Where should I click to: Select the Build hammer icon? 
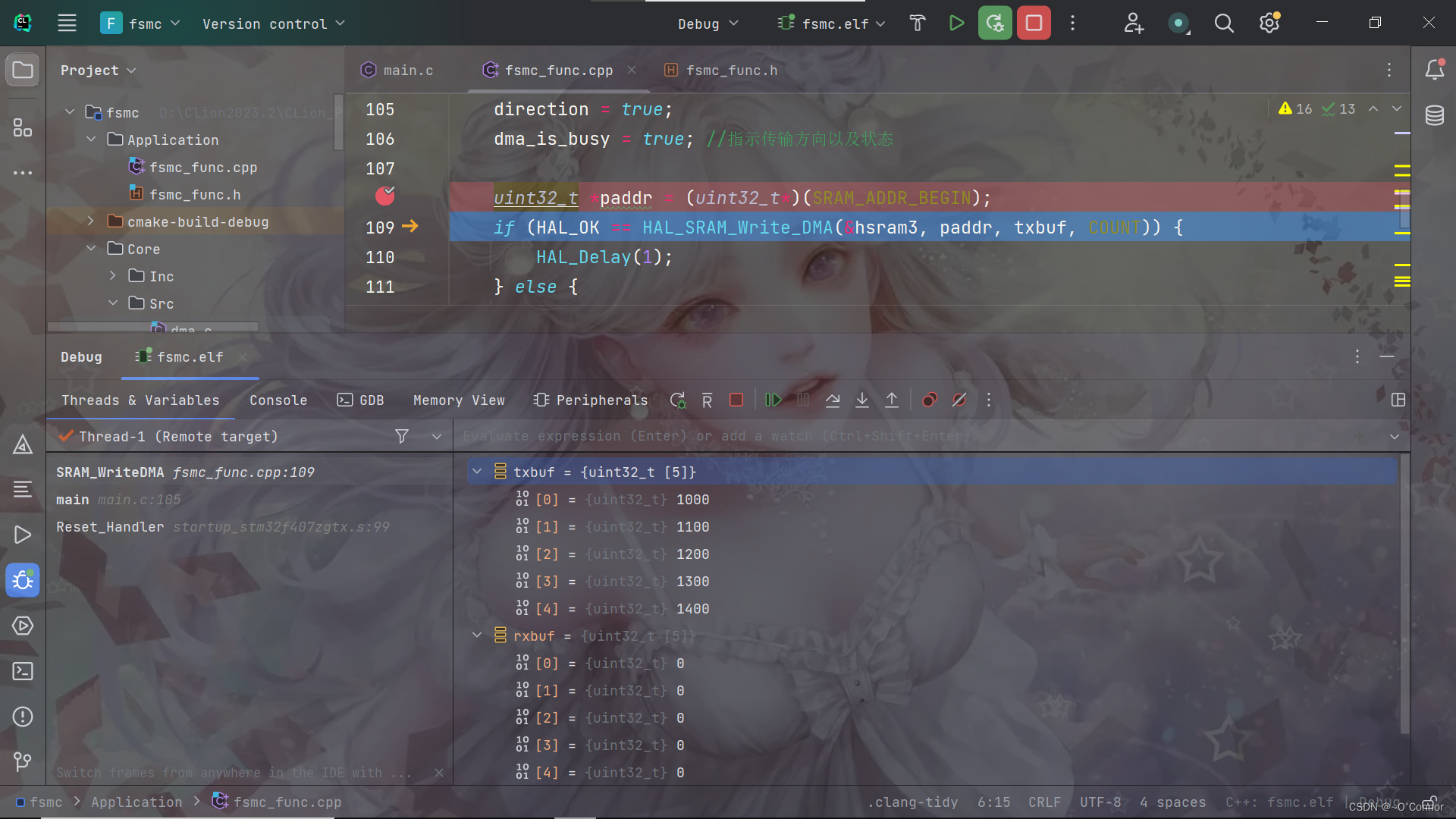918,23
